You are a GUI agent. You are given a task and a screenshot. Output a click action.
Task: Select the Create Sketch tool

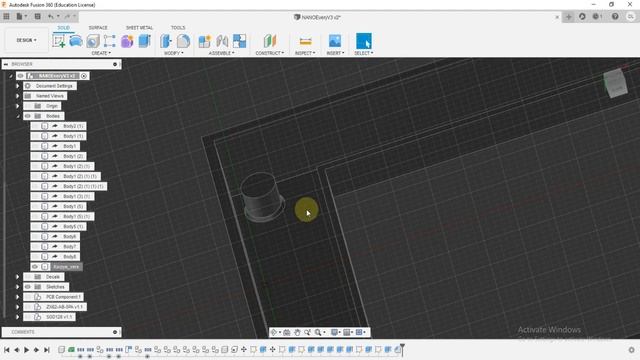point(59,41)
